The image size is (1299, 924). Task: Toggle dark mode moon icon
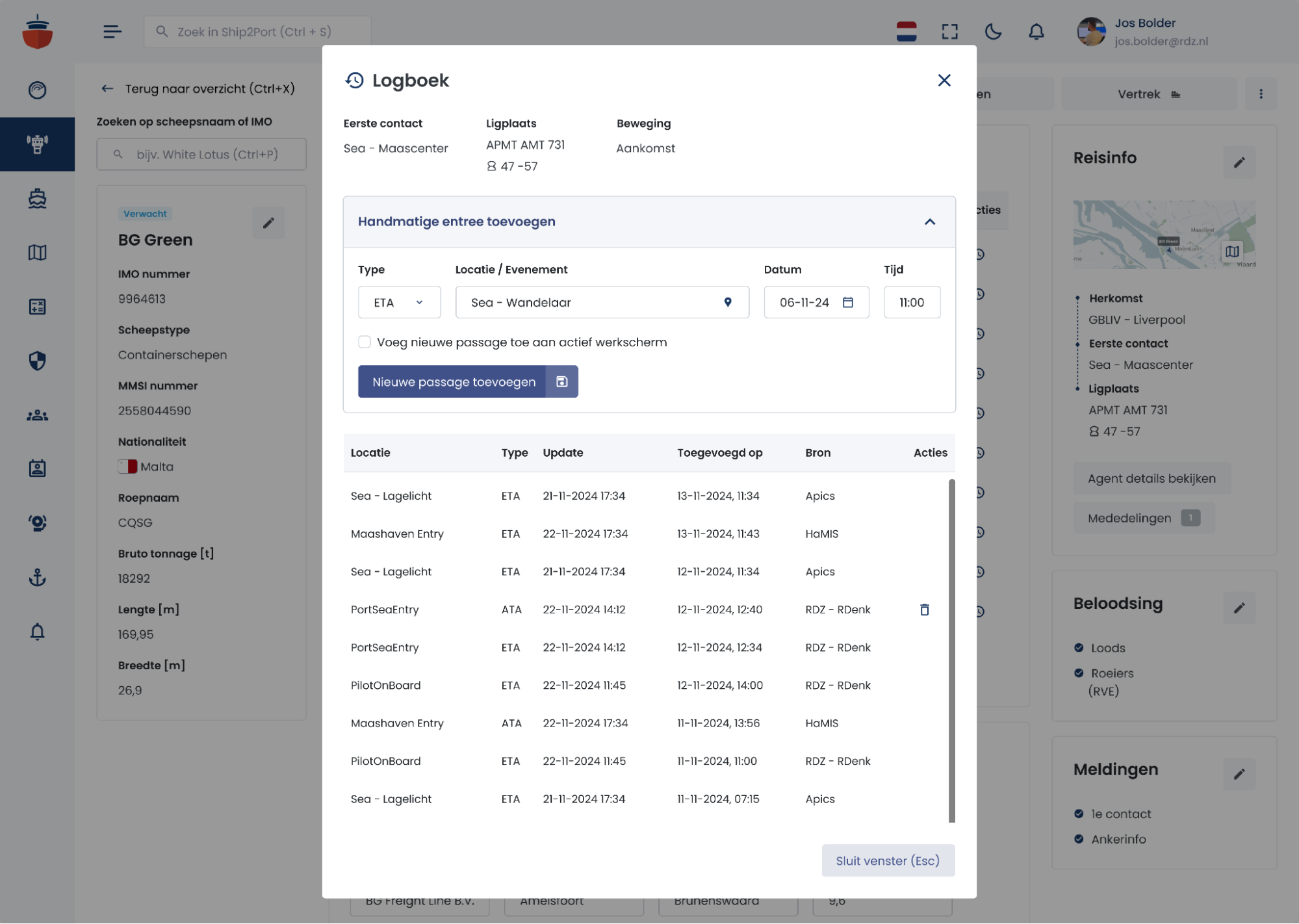992,31
